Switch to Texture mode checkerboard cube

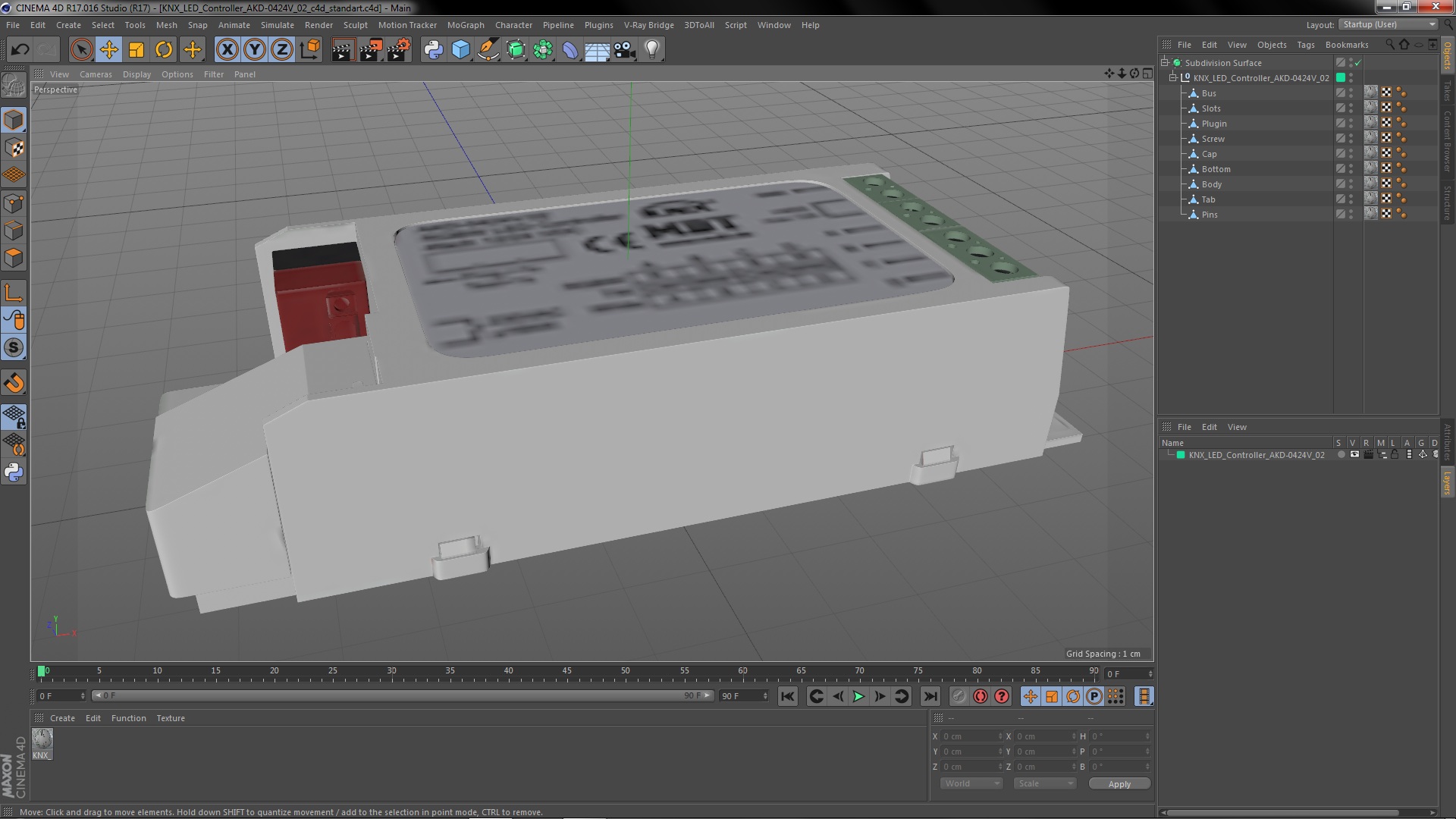(14, 148)
